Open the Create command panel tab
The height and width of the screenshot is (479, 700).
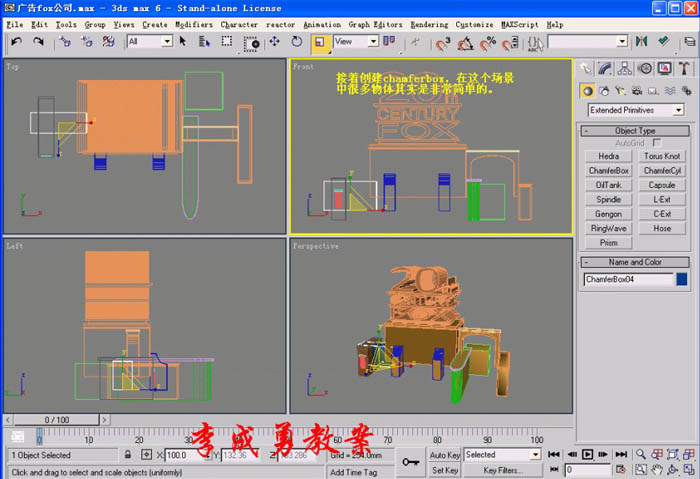(585, 68)
